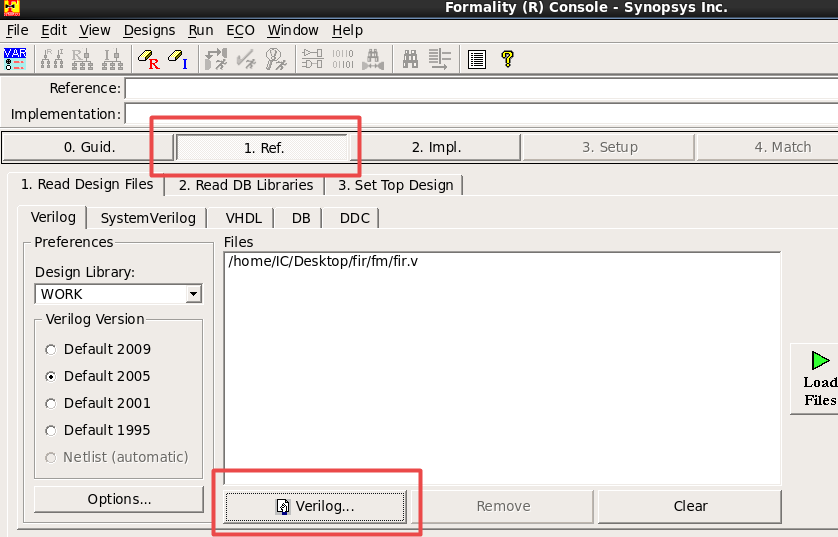The image size is (838, 537).
Task: Click the logic gates schematic icon
Action: (313, 59)
